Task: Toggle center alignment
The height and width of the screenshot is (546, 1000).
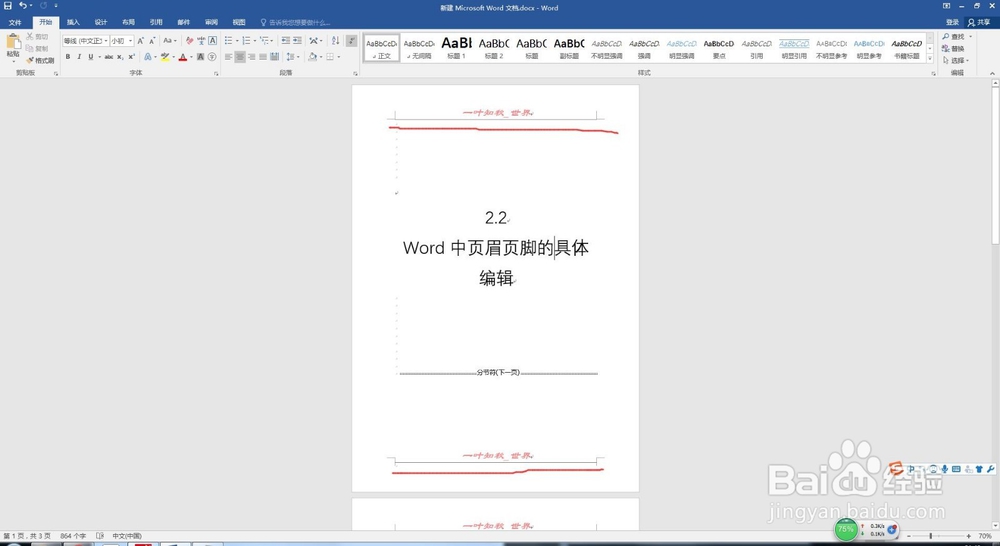Action: pyautogui.click(x=240, y=57)
